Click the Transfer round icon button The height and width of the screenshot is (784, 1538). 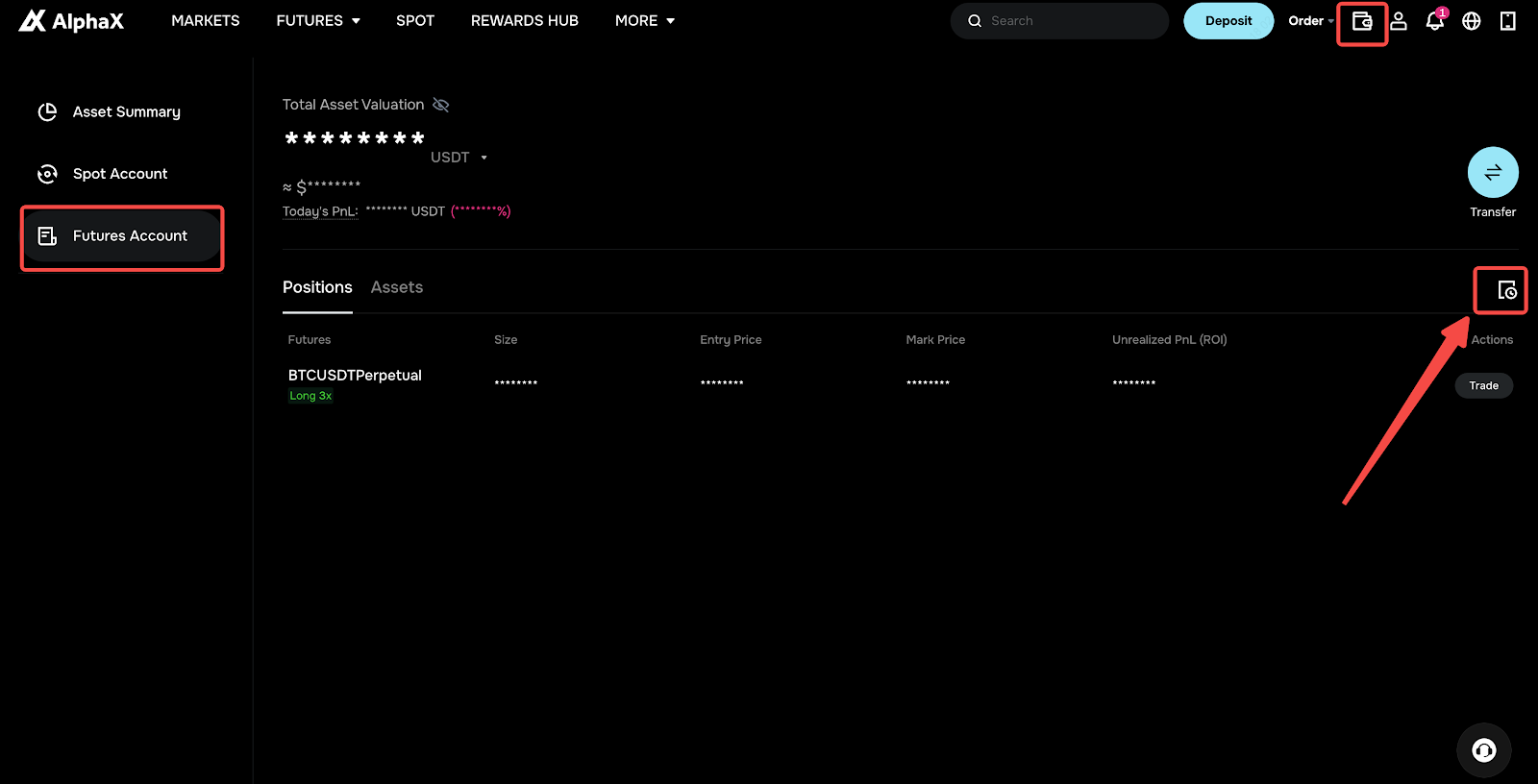pyautogui.click(x=1493, y=172)
